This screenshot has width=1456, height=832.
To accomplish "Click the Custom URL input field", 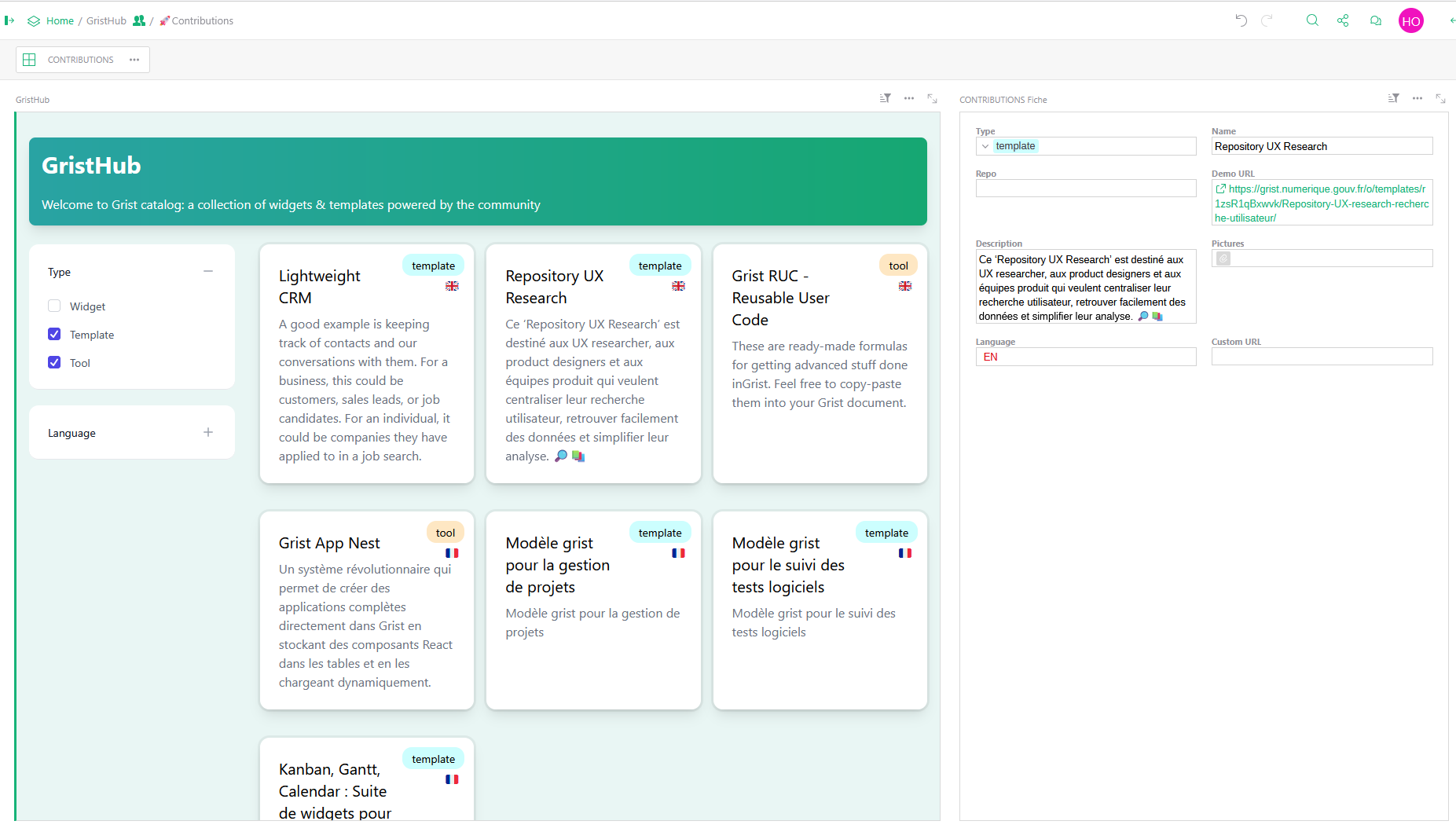I will 1322,357.
